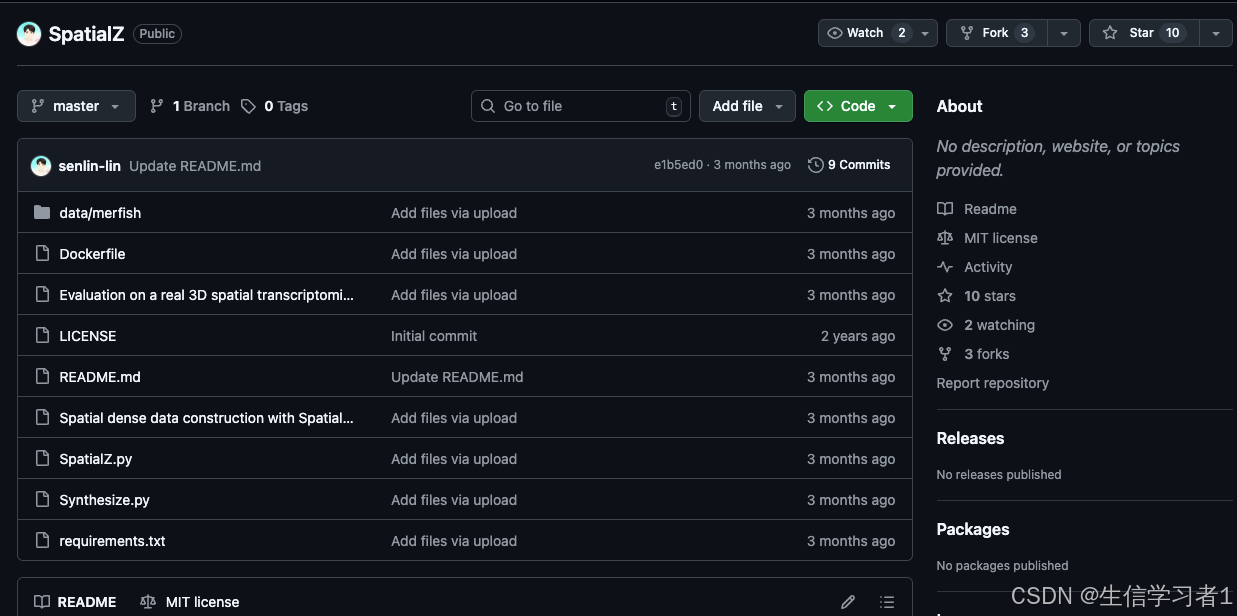
Task: Click file icon beside Spatial dense data construction
Action: click(42, 418)
